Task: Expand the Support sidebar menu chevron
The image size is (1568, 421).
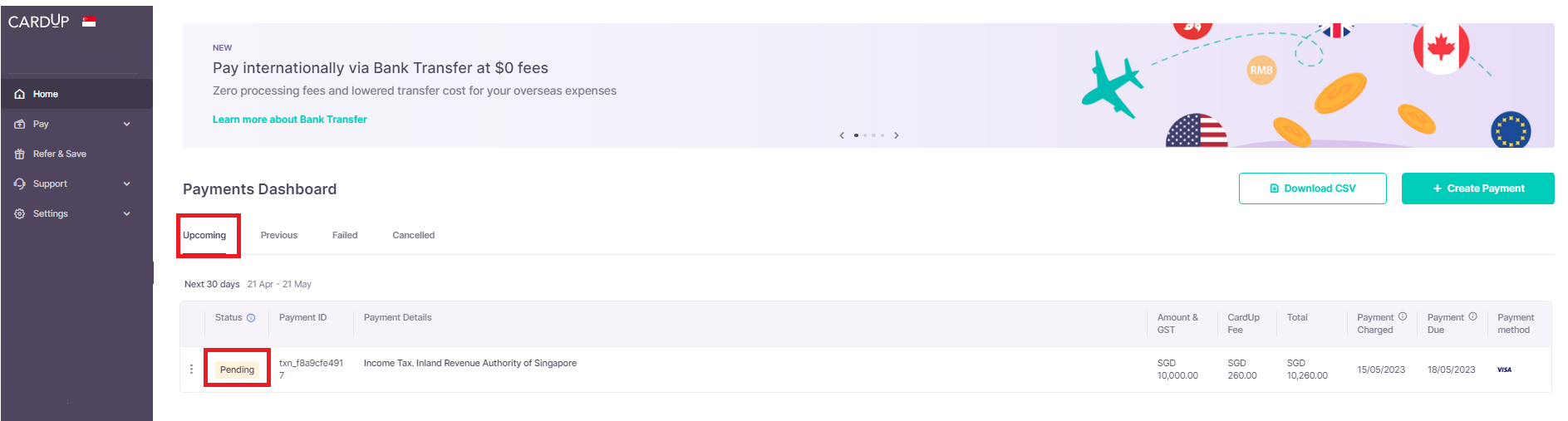Action: 127,184
